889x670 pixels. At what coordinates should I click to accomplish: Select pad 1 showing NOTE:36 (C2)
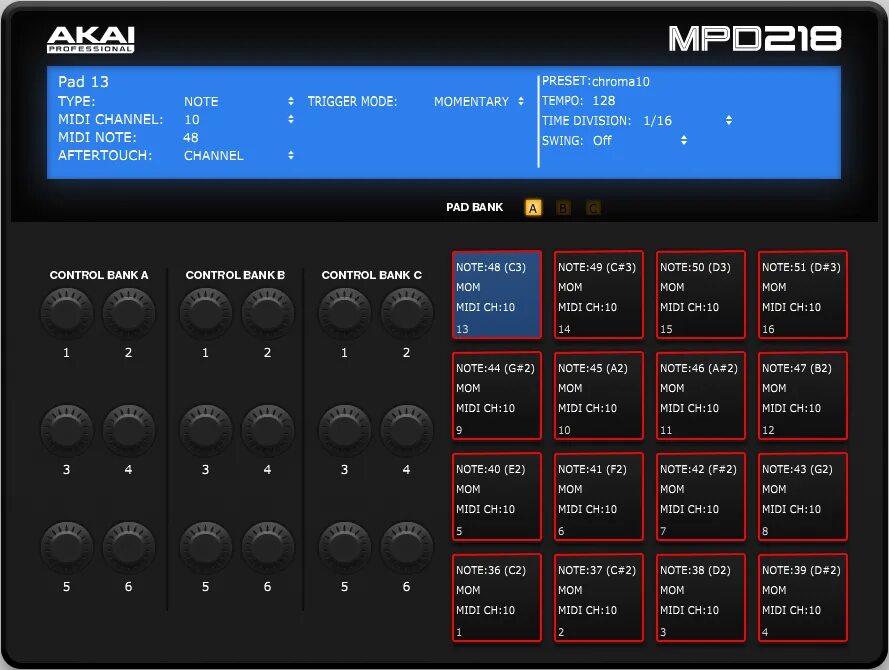click(x=496, y=597)
